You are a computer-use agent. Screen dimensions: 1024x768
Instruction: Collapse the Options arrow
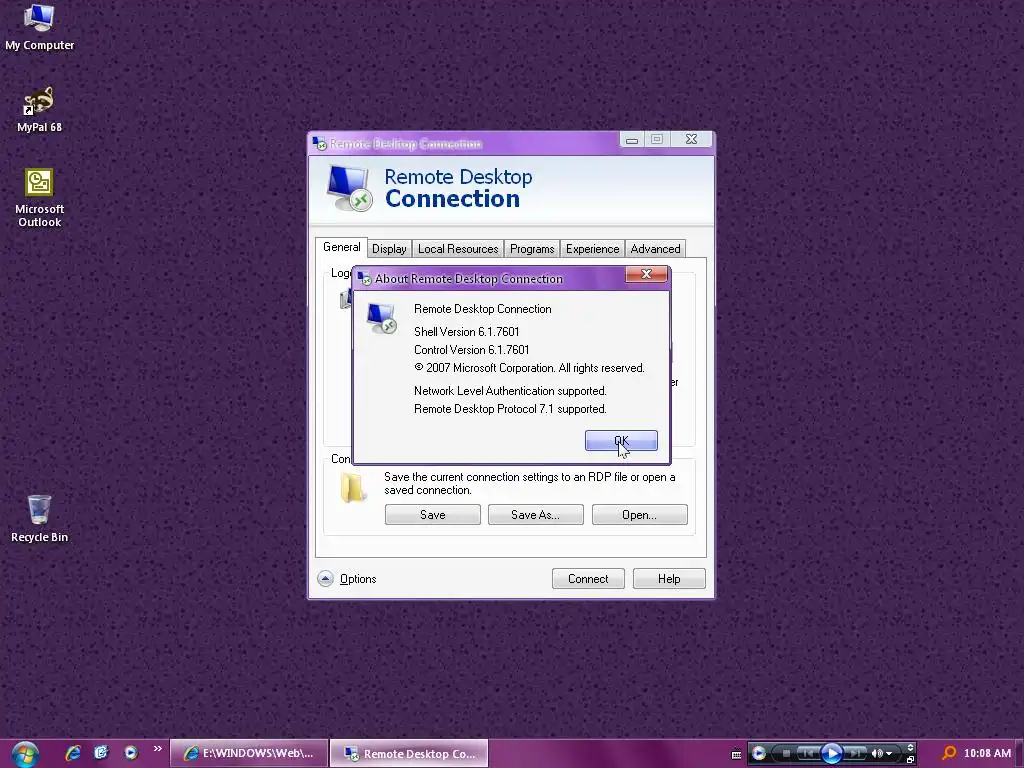point(325,579)
